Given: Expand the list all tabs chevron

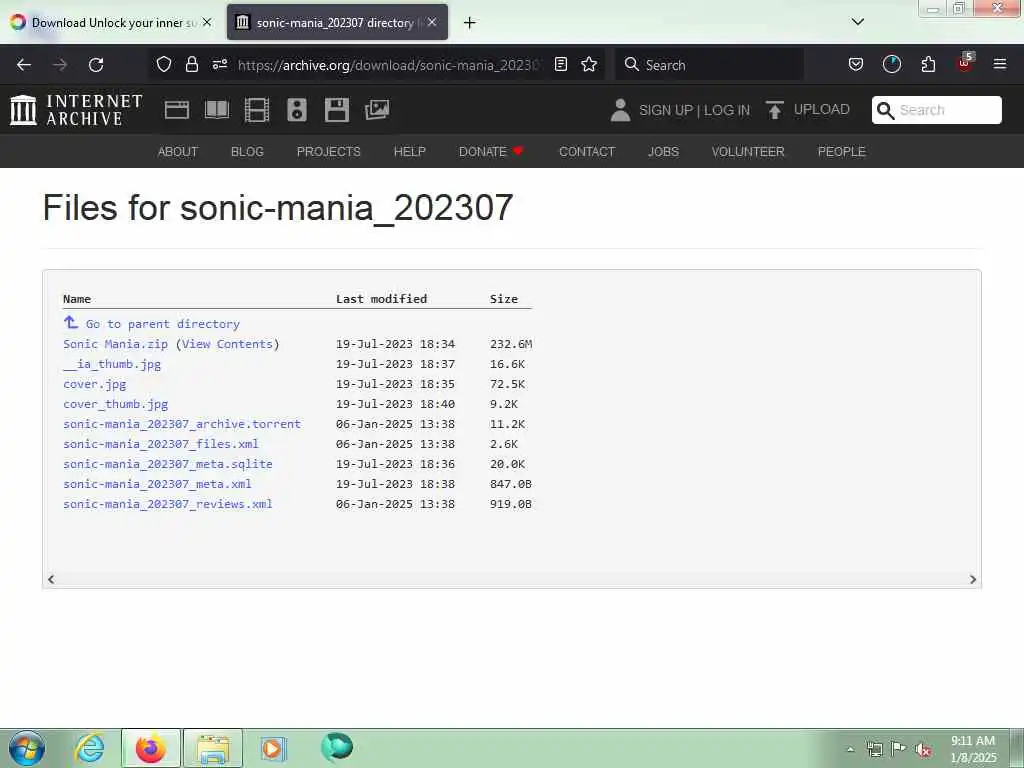Looking at the screenshot, I should coord(858,22).
